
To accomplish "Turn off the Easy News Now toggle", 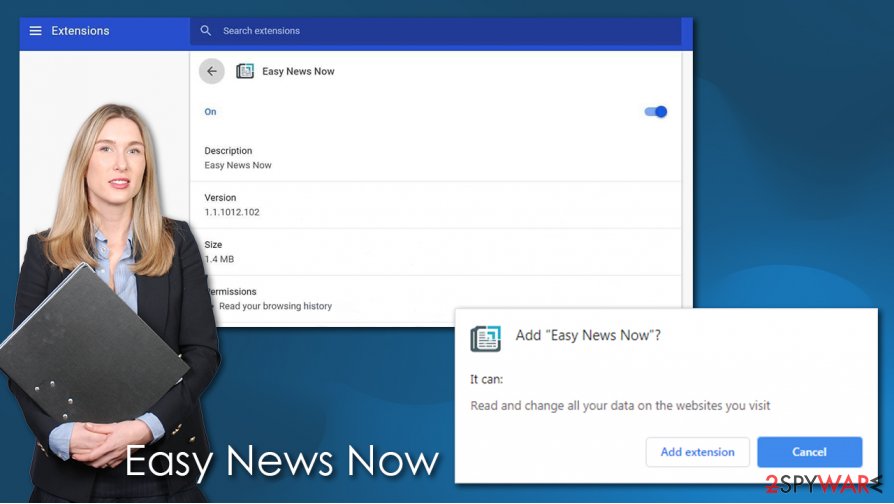I will (x=656, y=112).
